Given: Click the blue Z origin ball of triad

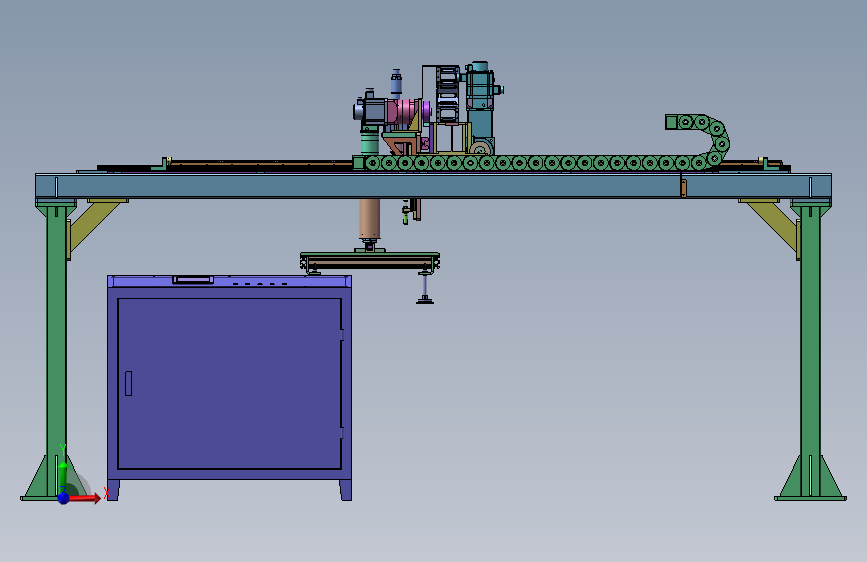Looking at the screenshot, I should (x=64, y=498).
